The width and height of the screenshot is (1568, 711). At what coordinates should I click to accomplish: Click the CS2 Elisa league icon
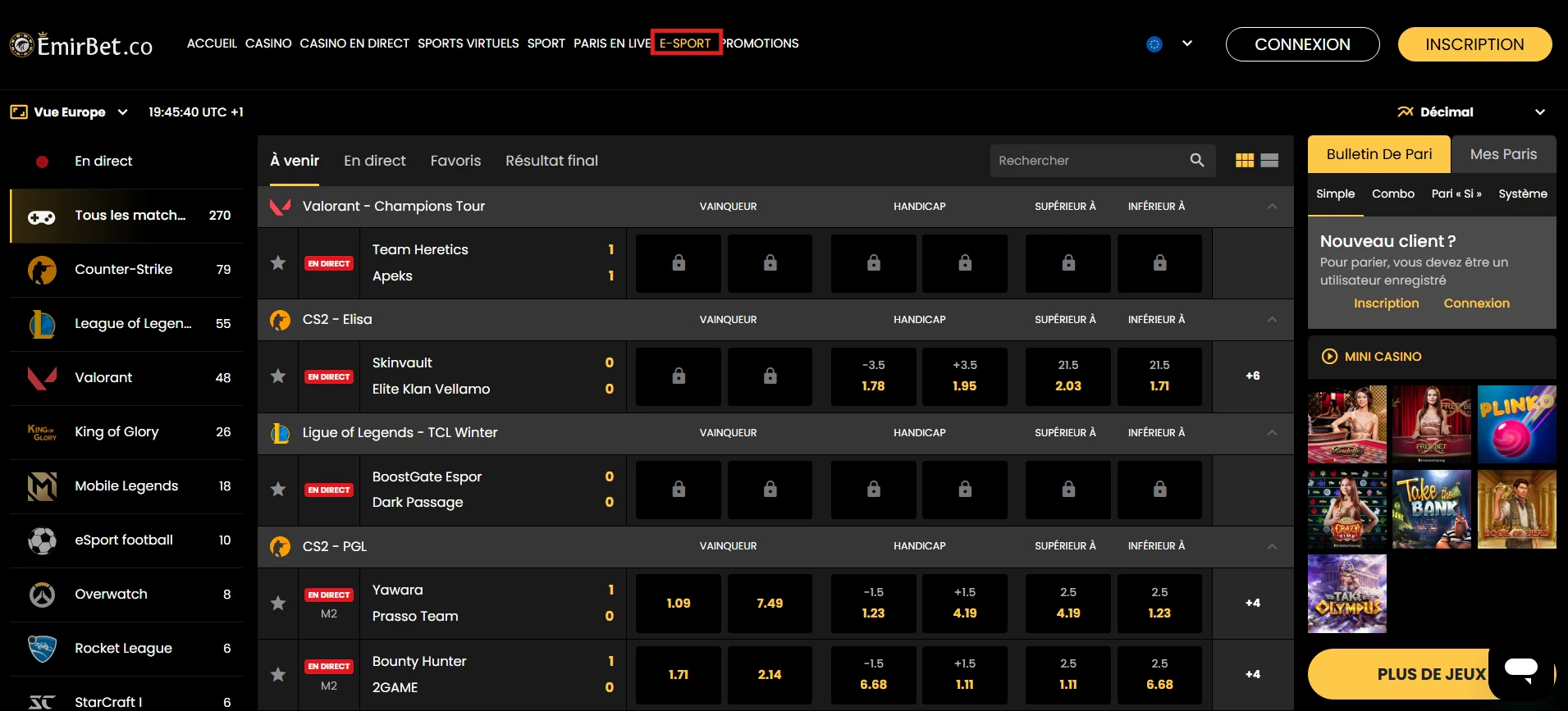280,320
